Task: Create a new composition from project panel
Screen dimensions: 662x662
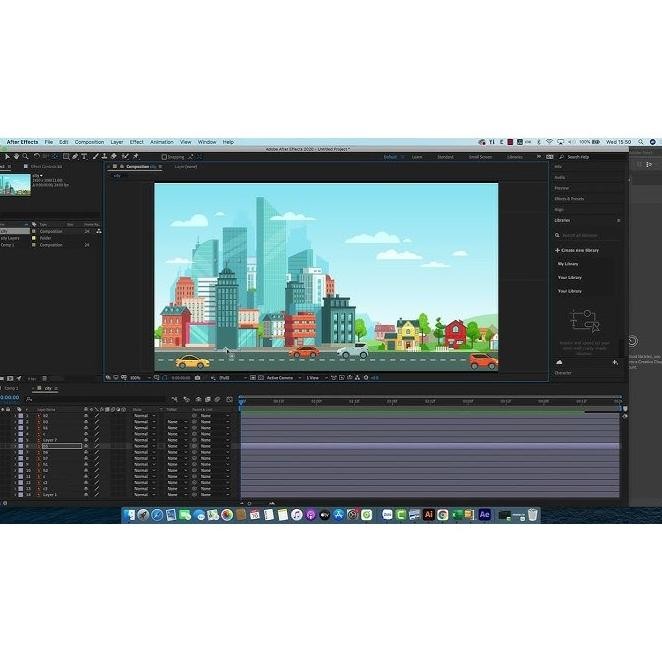Action: pos(10,379)
